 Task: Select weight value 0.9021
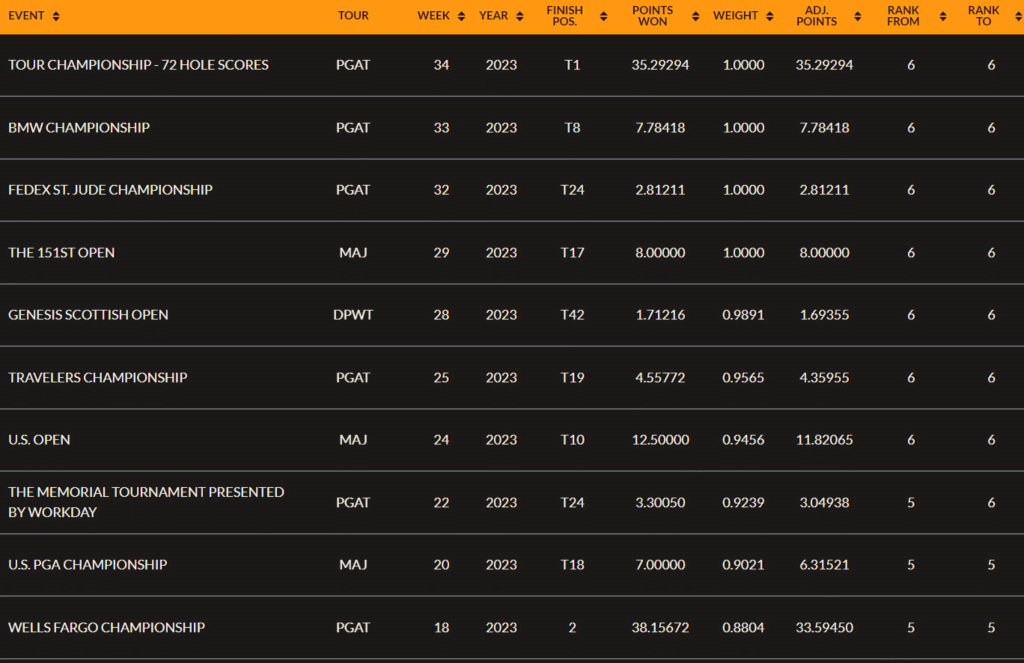(743, 564)
